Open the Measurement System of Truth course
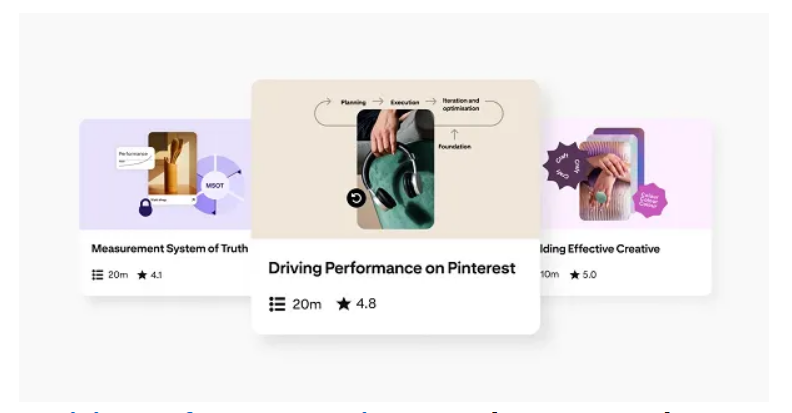Viewport: 792px width, 413px height. click(x=169, y=248)
